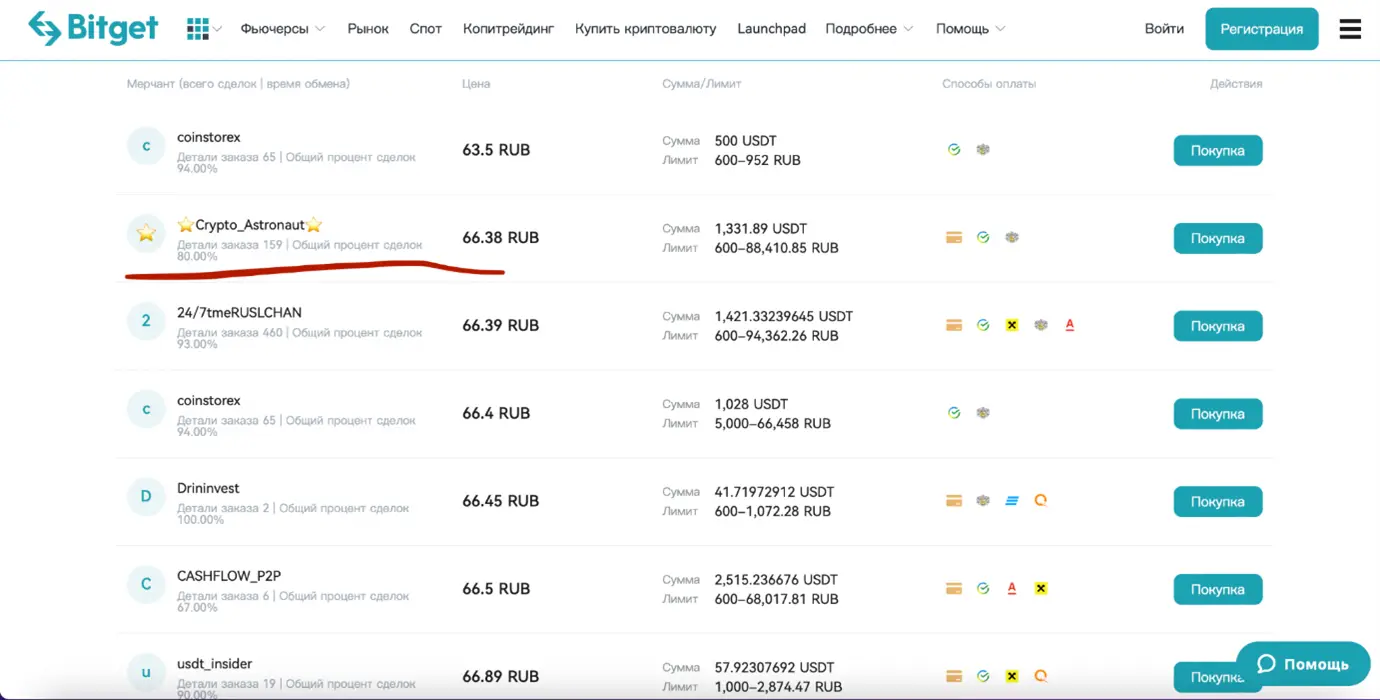The width and height of the screenshot is (1380, 700).
Task: Click blue striped payment icon in Drininvest row
Action: (1012, 501)
